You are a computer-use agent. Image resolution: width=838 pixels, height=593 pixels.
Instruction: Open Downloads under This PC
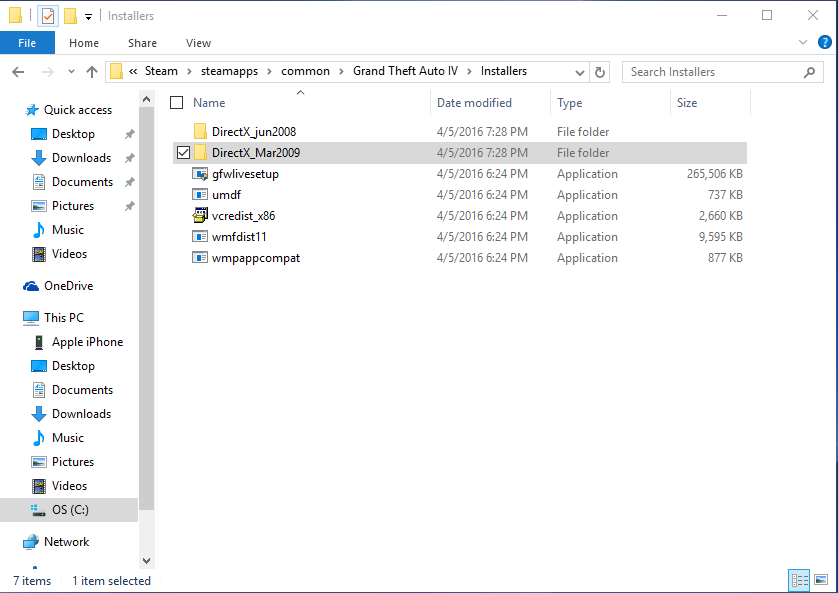coord(81,414)
